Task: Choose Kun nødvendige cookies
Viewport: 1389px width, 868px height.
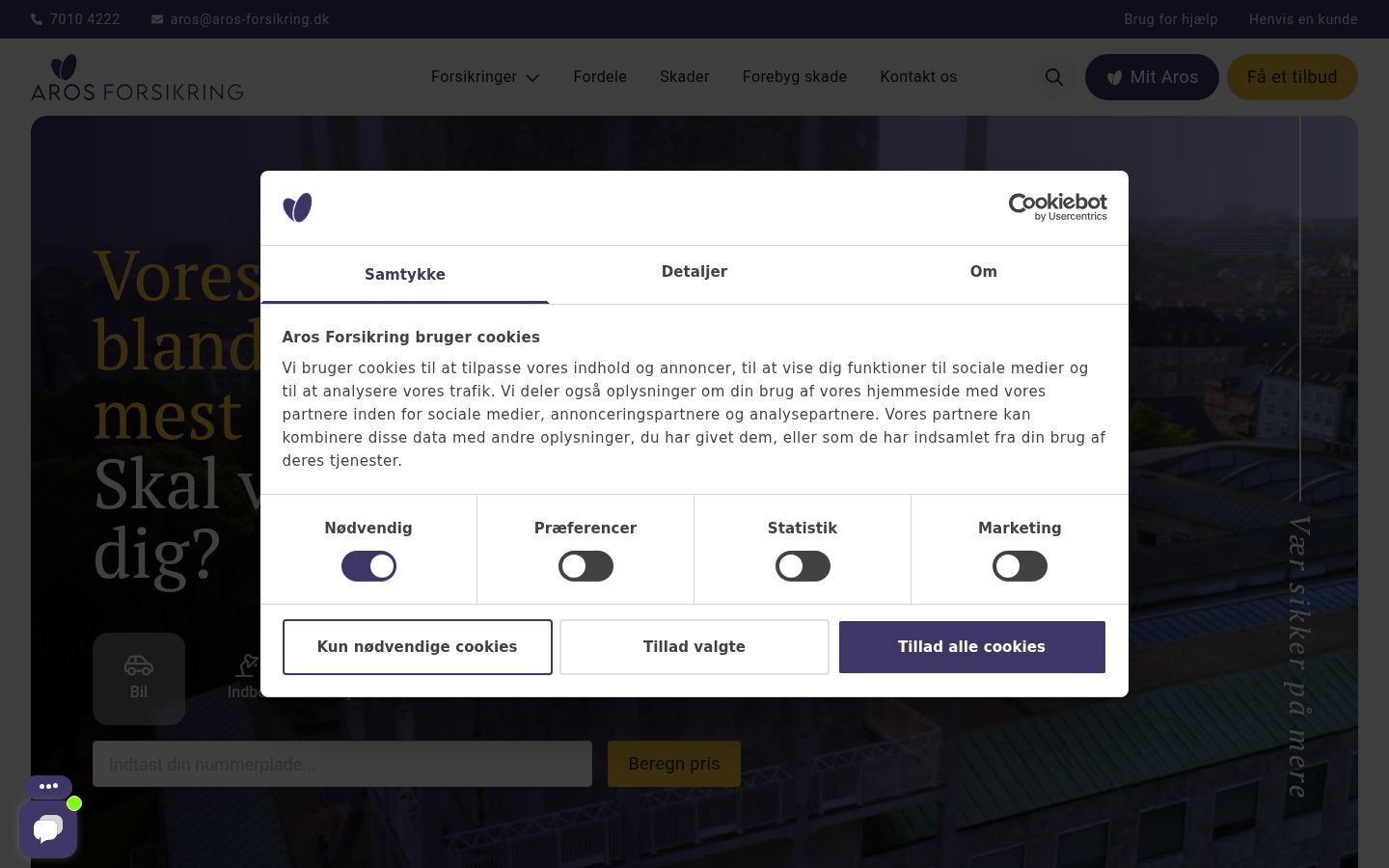Action: 417,647
